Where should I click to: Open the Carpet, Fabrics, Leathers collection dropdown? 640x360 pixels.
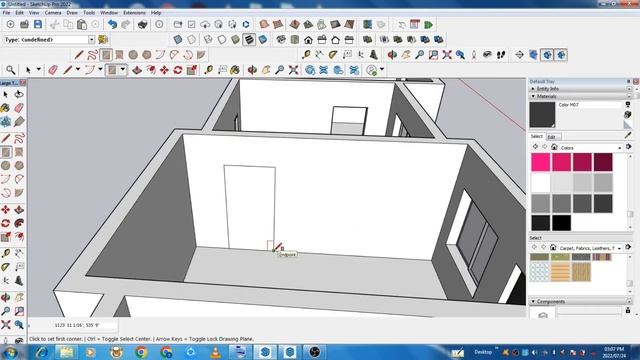[x=620, y=248]
